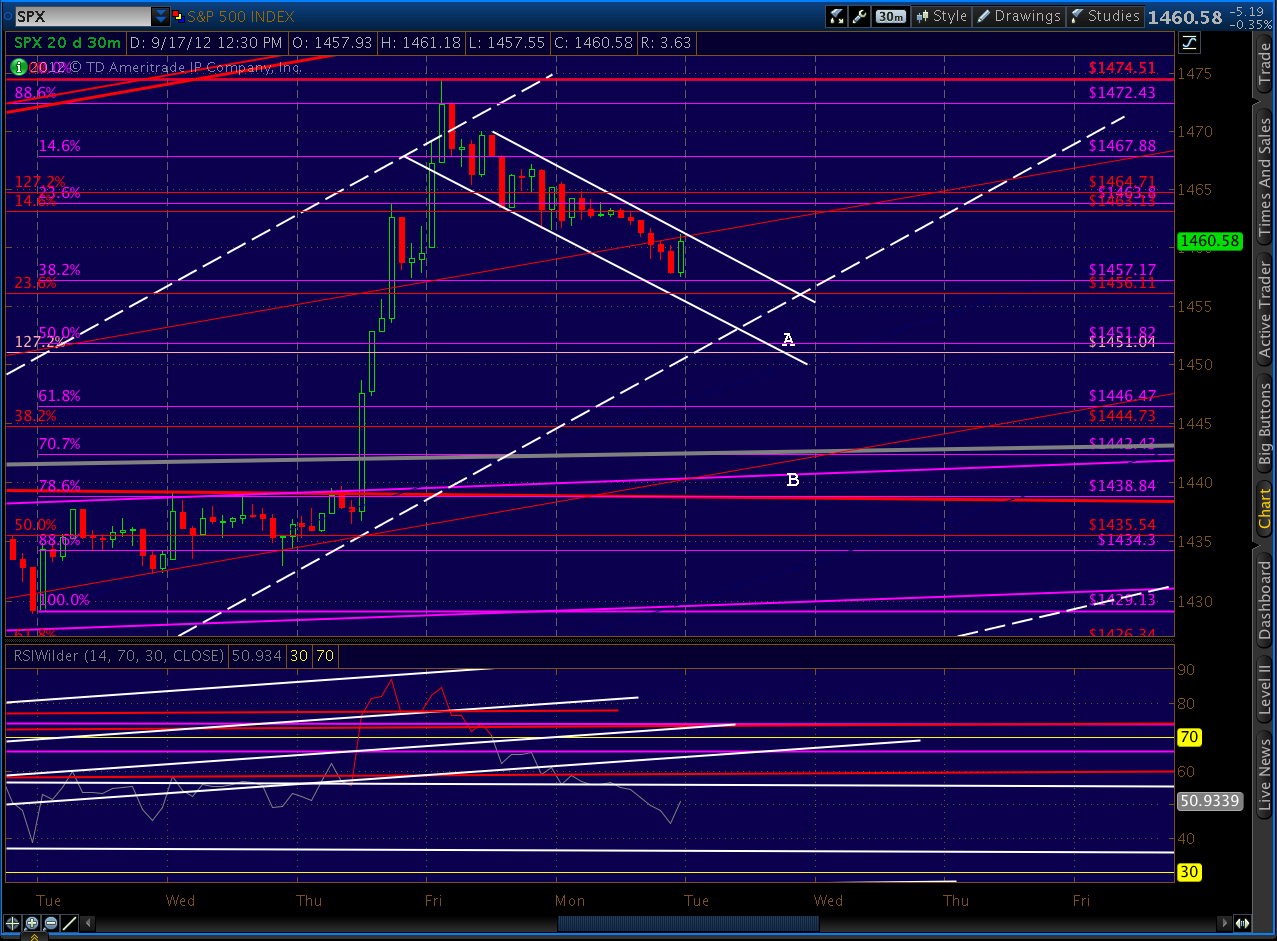Select the Chart side tab
Screen dimensions: 1277x941
(x=1265, y=510)
